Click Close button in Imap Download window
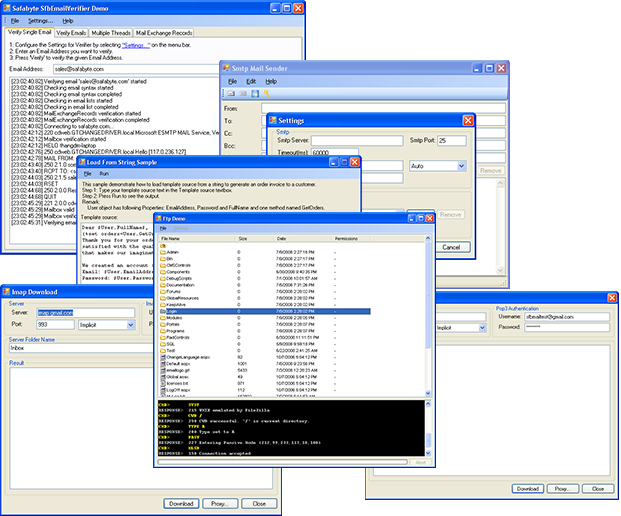This screenshot has height=516, width=621. 259,503
